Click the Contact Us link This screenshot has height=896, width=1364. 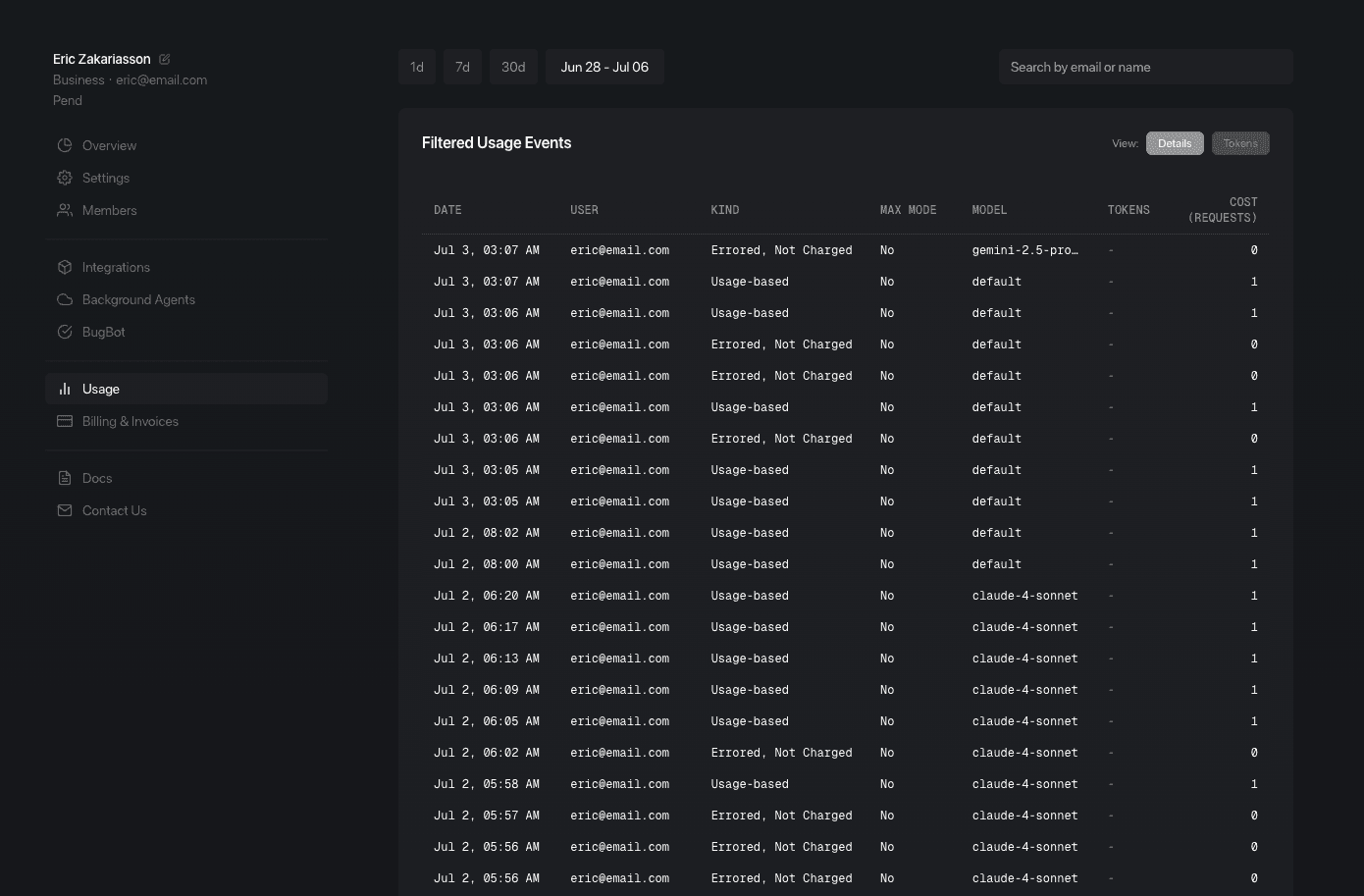114,510
